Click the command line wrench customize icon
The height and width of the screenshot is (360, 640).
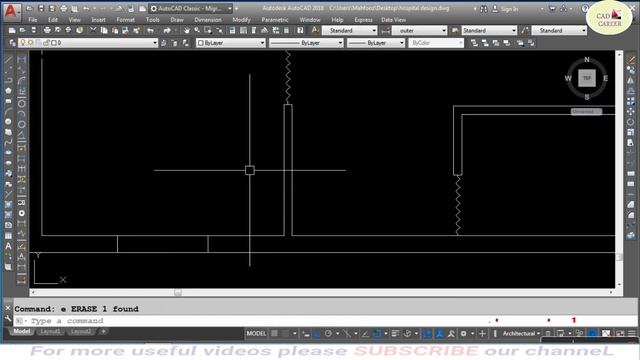click(x=8, y=319)
